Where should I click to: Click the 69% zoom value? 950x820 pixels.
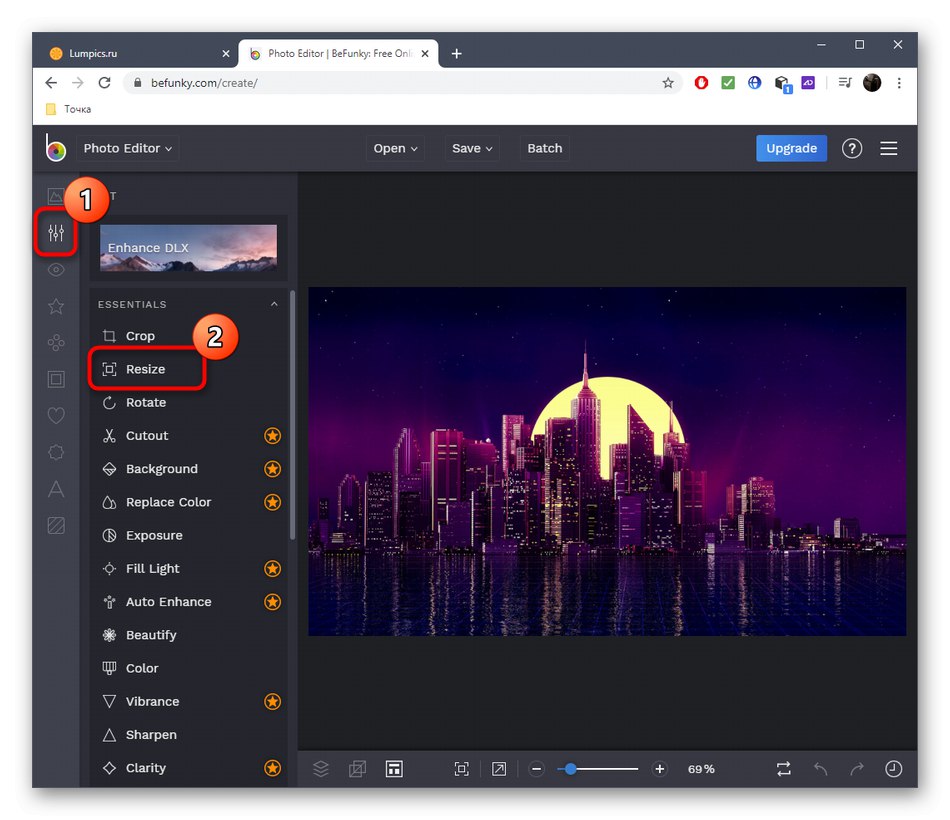tap(701, 768)
